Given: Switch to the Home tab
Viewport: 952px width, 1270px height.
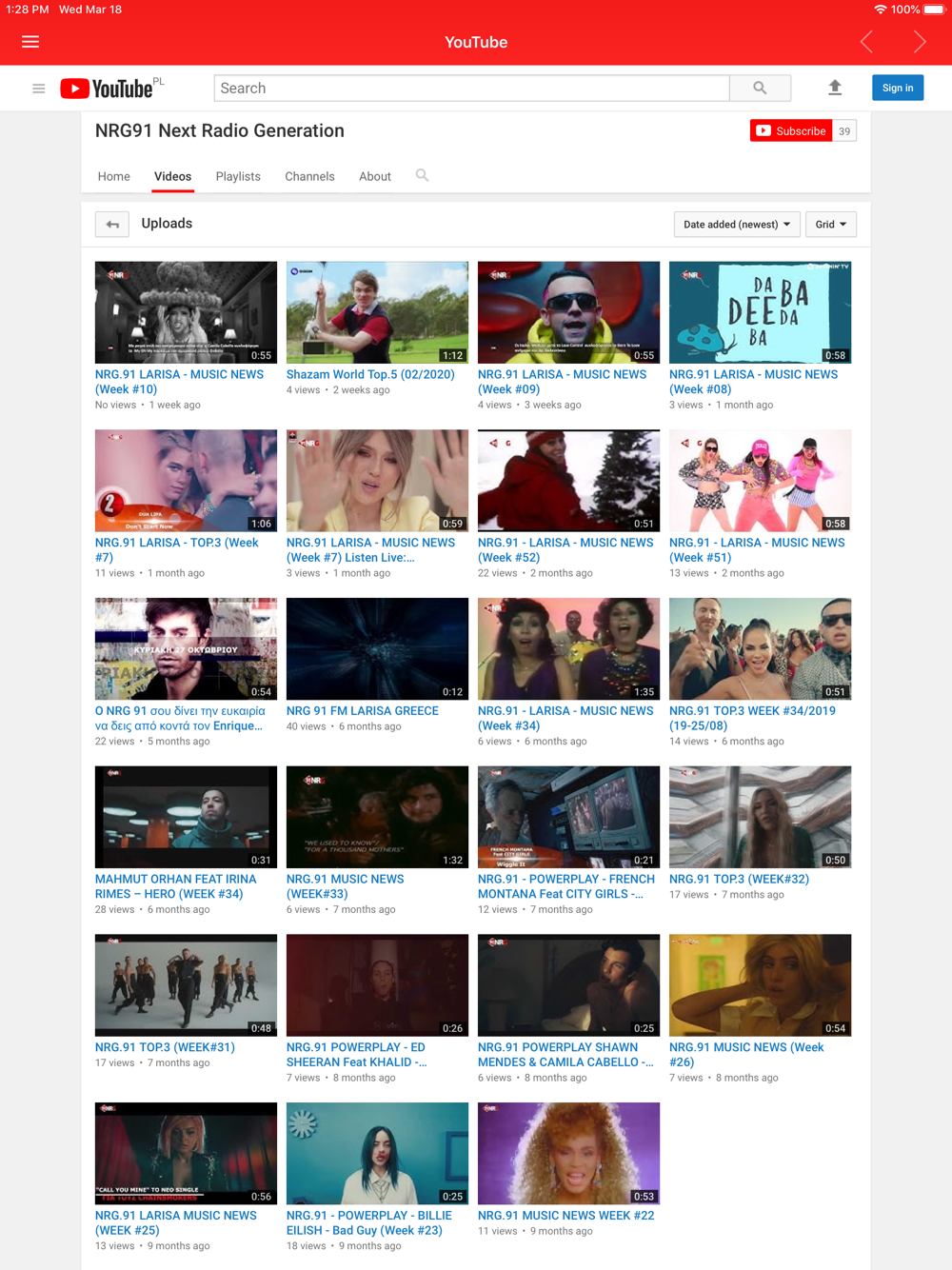Looking at the screenshot, I should point(113,176).
